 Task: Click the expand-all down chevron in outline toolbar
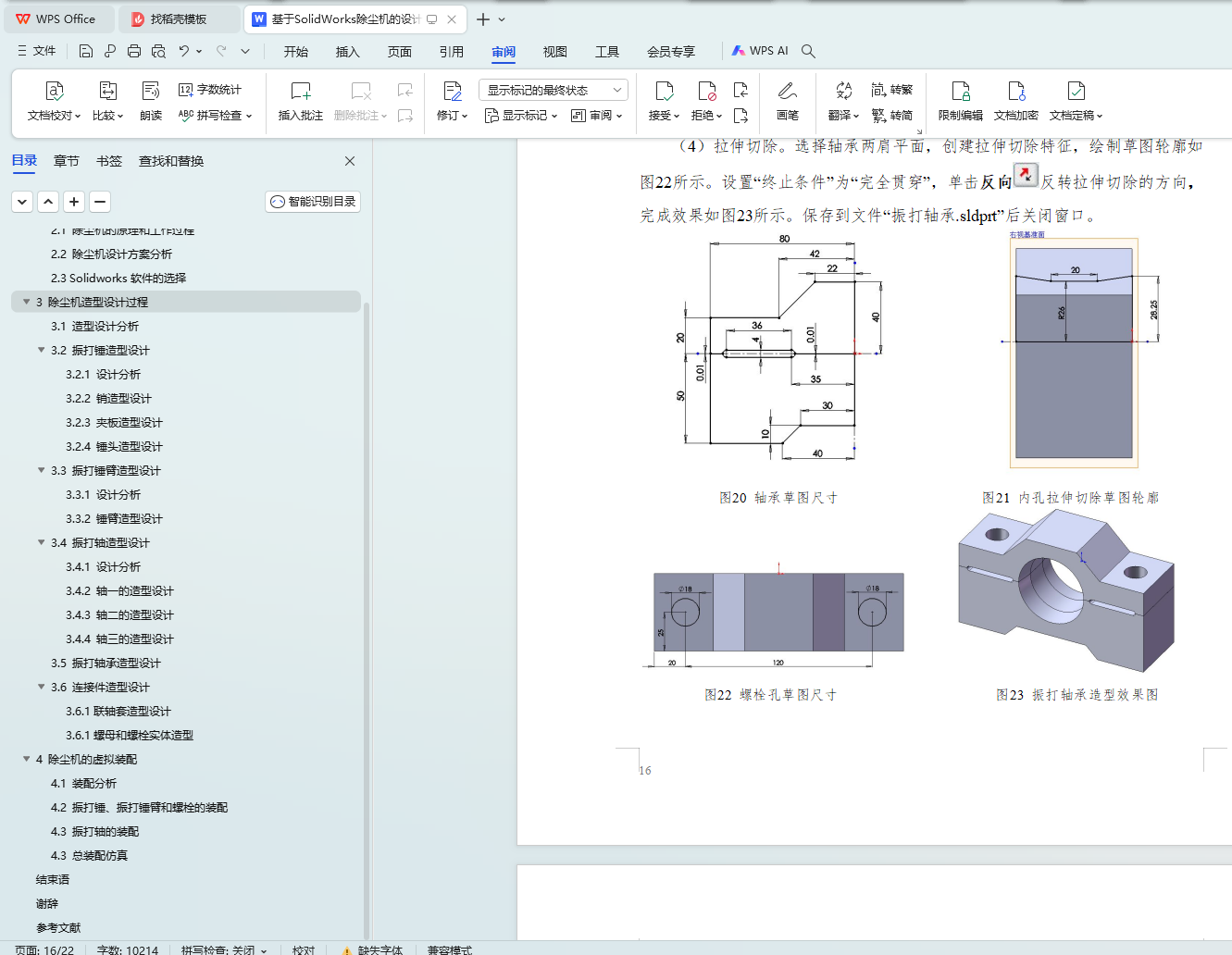coord(22,202)
